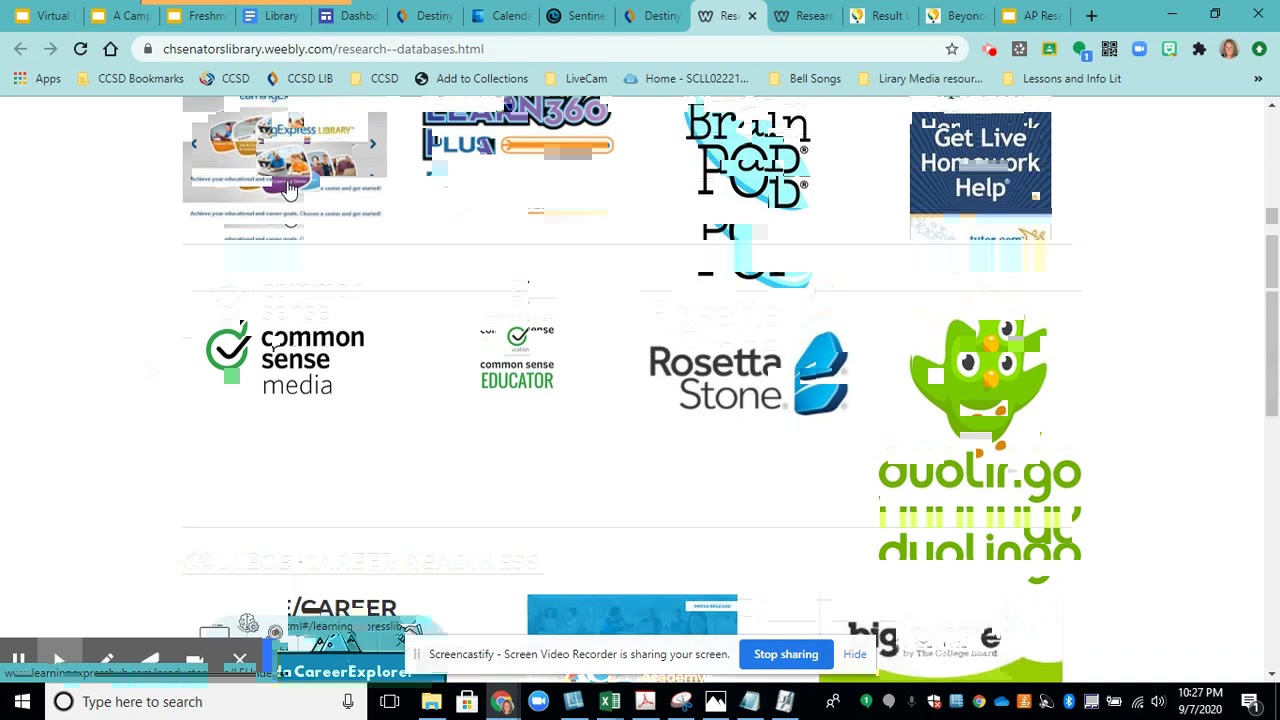
Task: Go back to the previous page
Action: pyautogui.click(x=21, y=48)
